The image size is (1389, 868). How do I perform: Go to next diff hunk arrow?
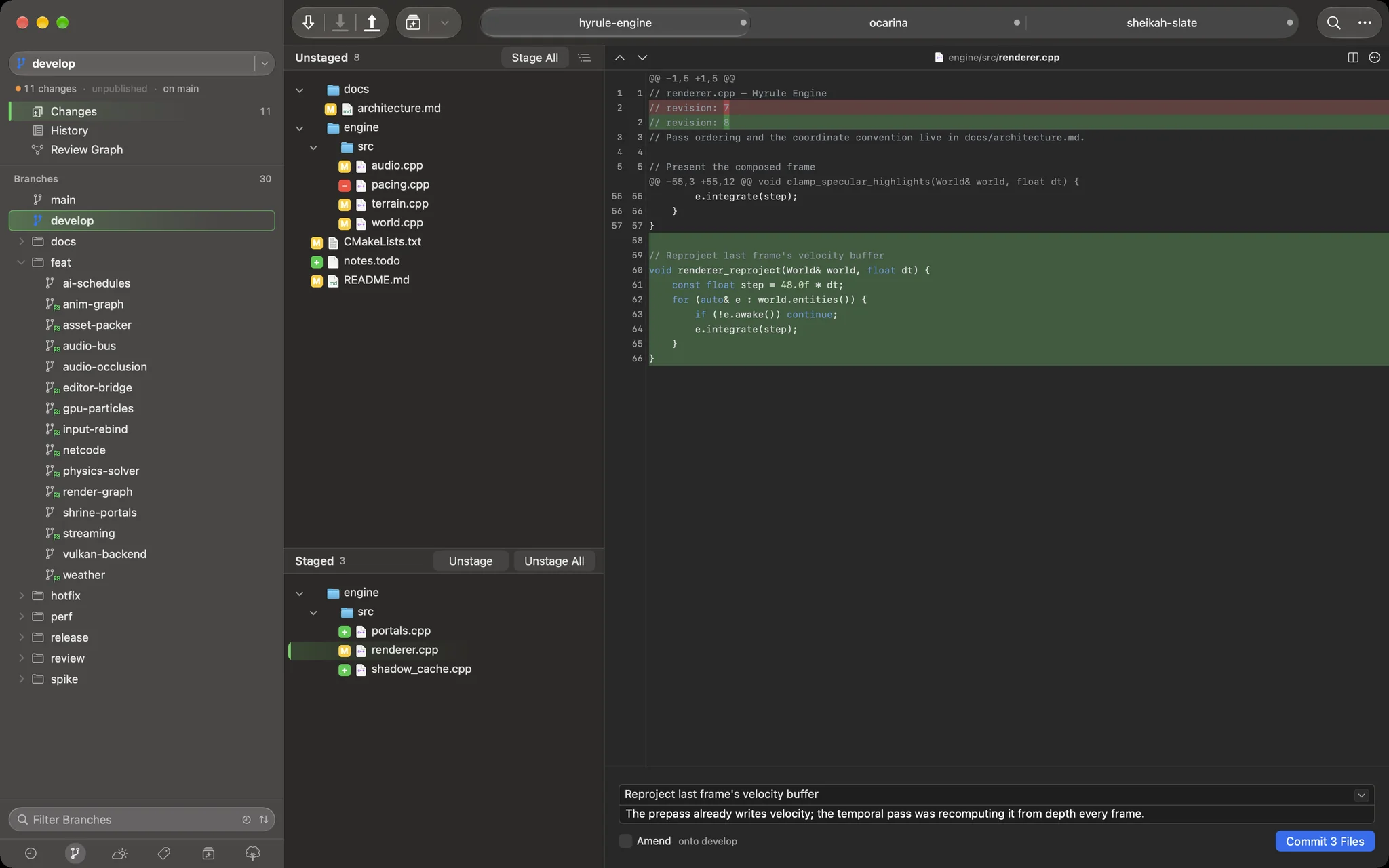[x=642, y=58]
